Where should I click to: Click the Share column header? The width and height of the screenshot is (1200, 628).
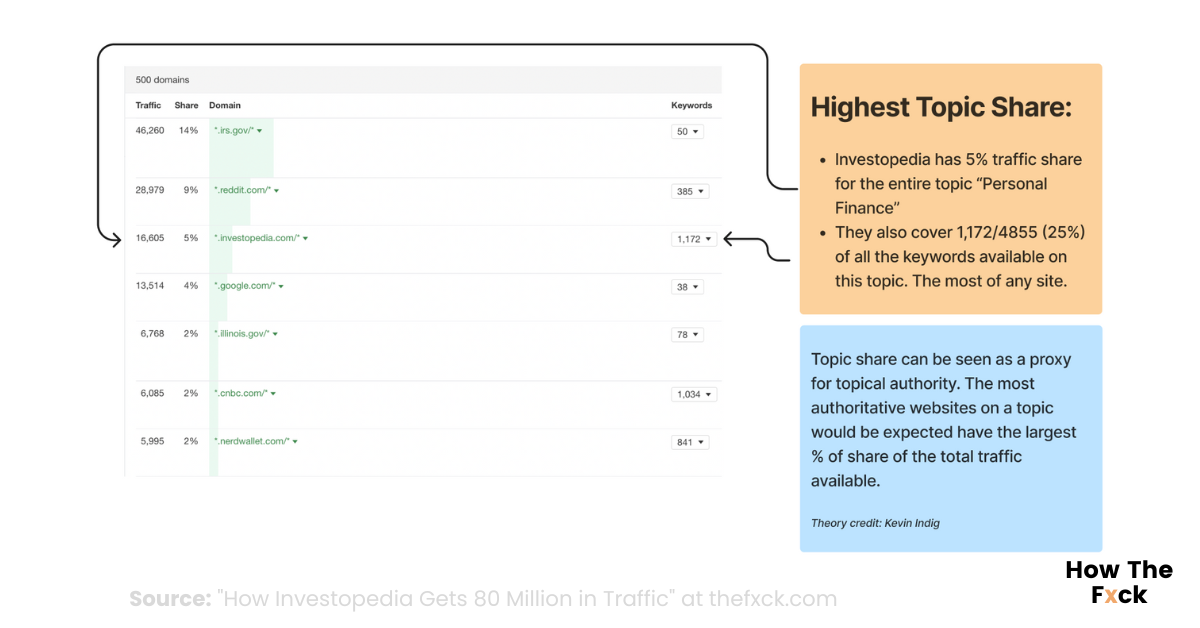(x=186, y=105)
